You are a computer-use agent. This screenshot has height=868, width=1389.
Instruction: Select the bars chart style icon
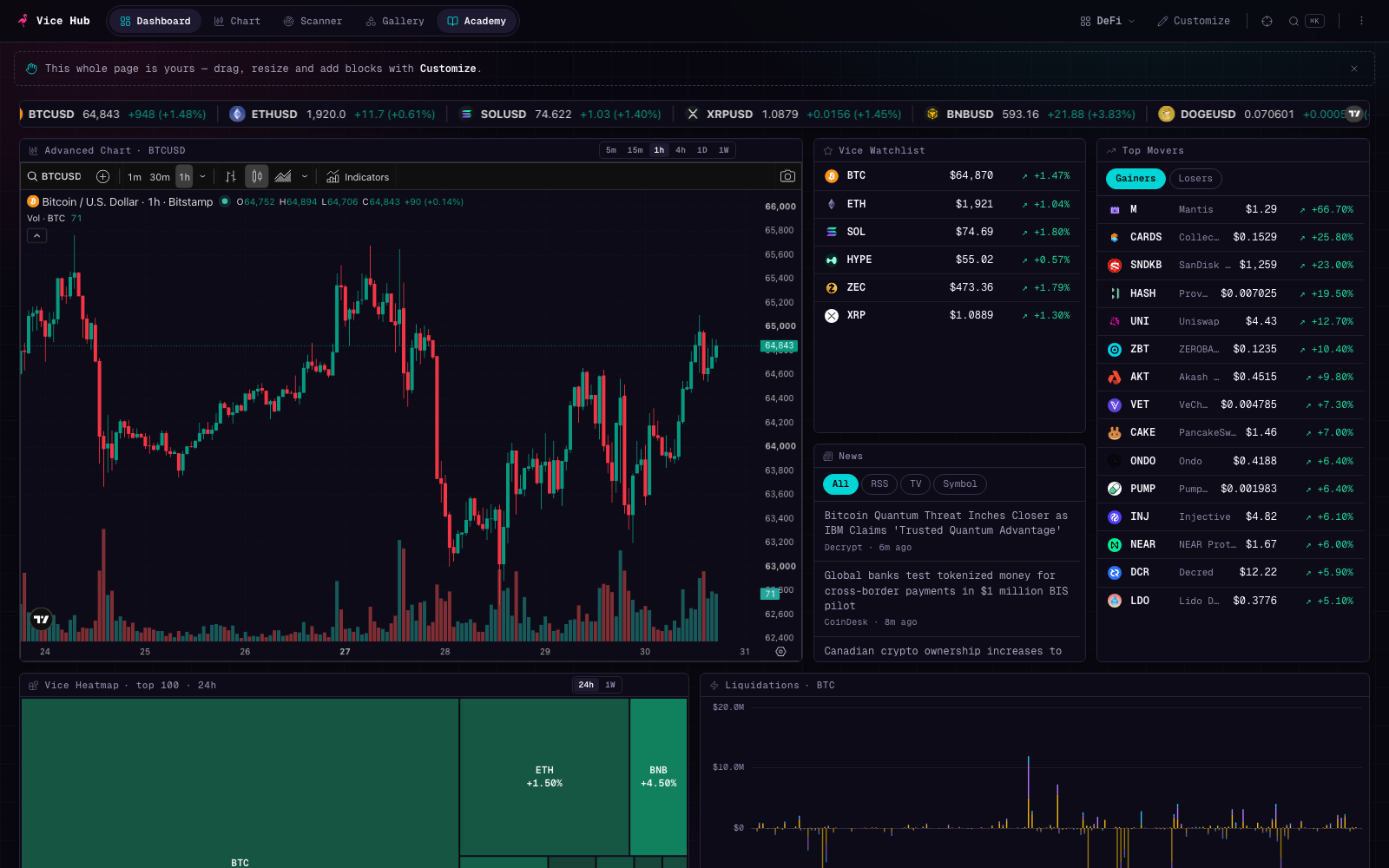point(231,176)
